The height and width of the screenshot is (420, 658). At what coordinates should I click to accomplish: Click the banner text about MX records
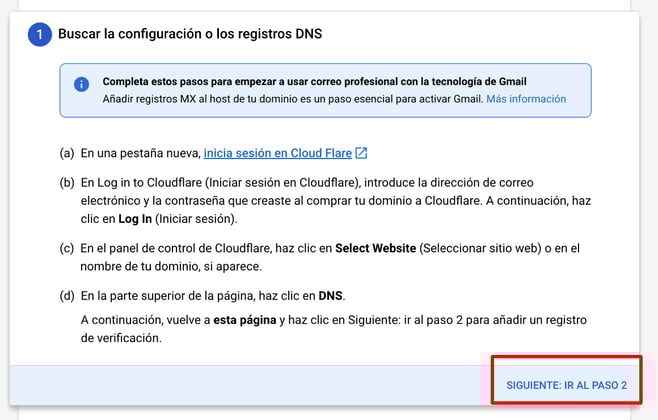293,99
